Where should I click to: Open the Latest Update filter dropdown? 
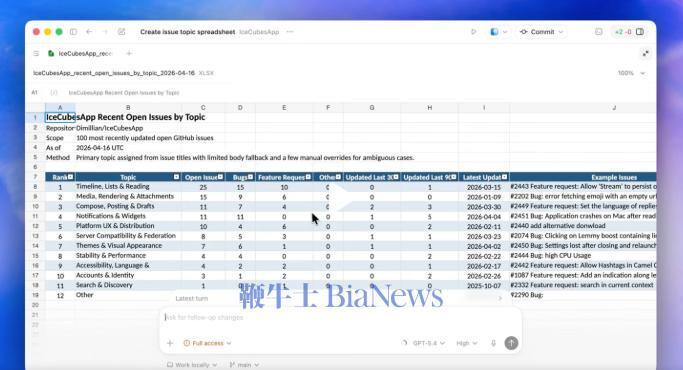click(x=504, y=177)
